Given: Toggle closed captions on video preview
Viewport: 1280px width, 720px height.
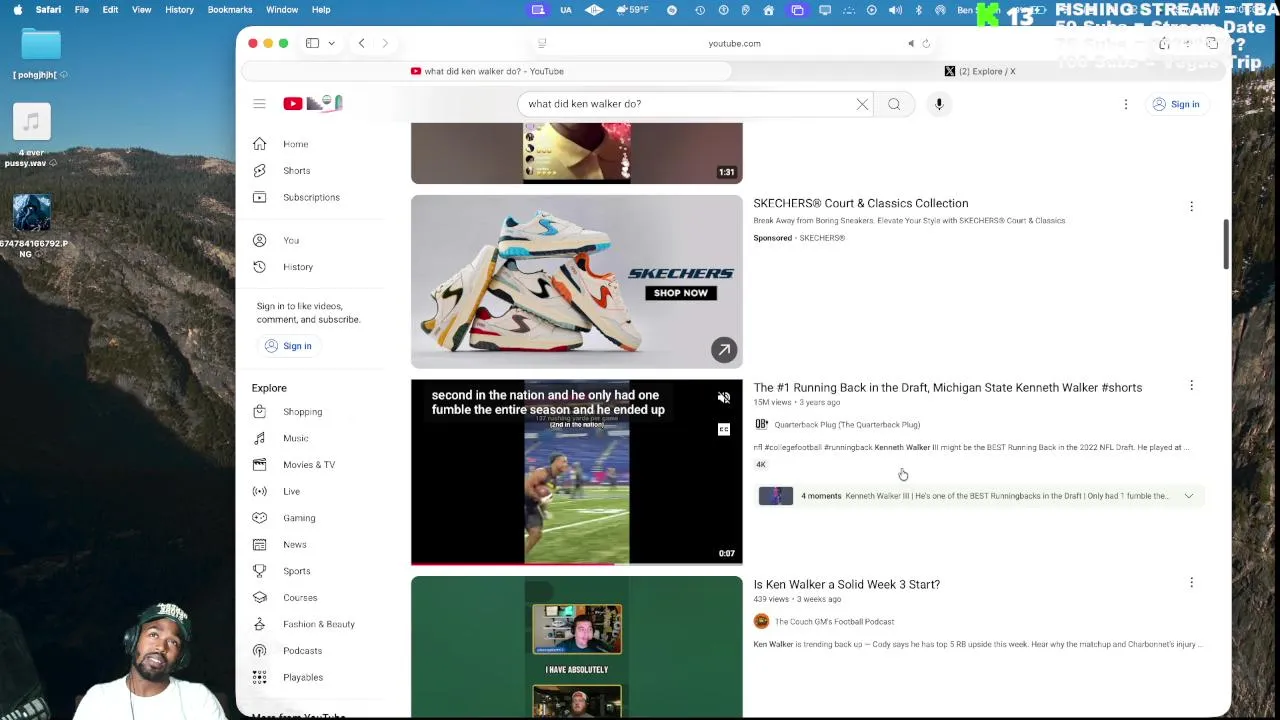Looking at the screenshot, I should pos(724,429).
